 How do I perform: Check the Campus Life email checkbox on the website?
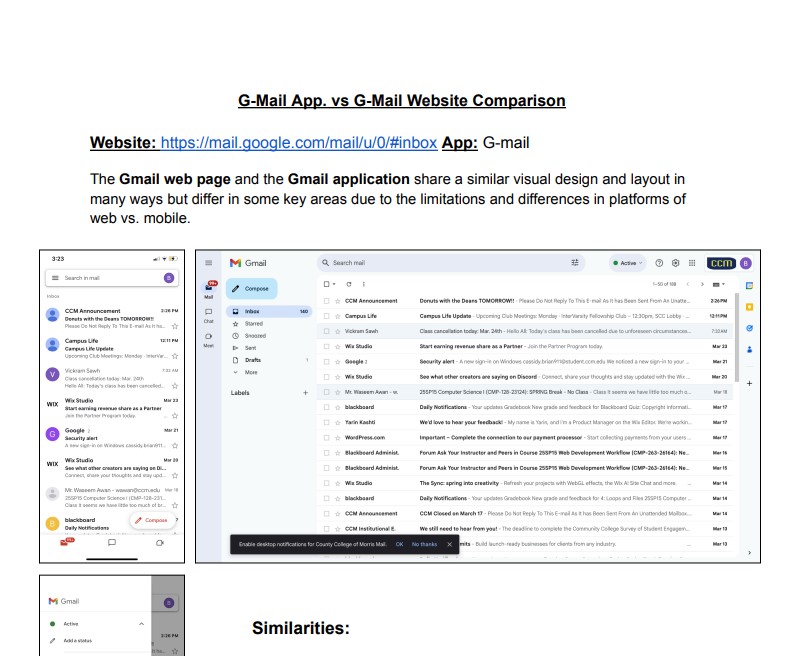click(x=326, y=316)
